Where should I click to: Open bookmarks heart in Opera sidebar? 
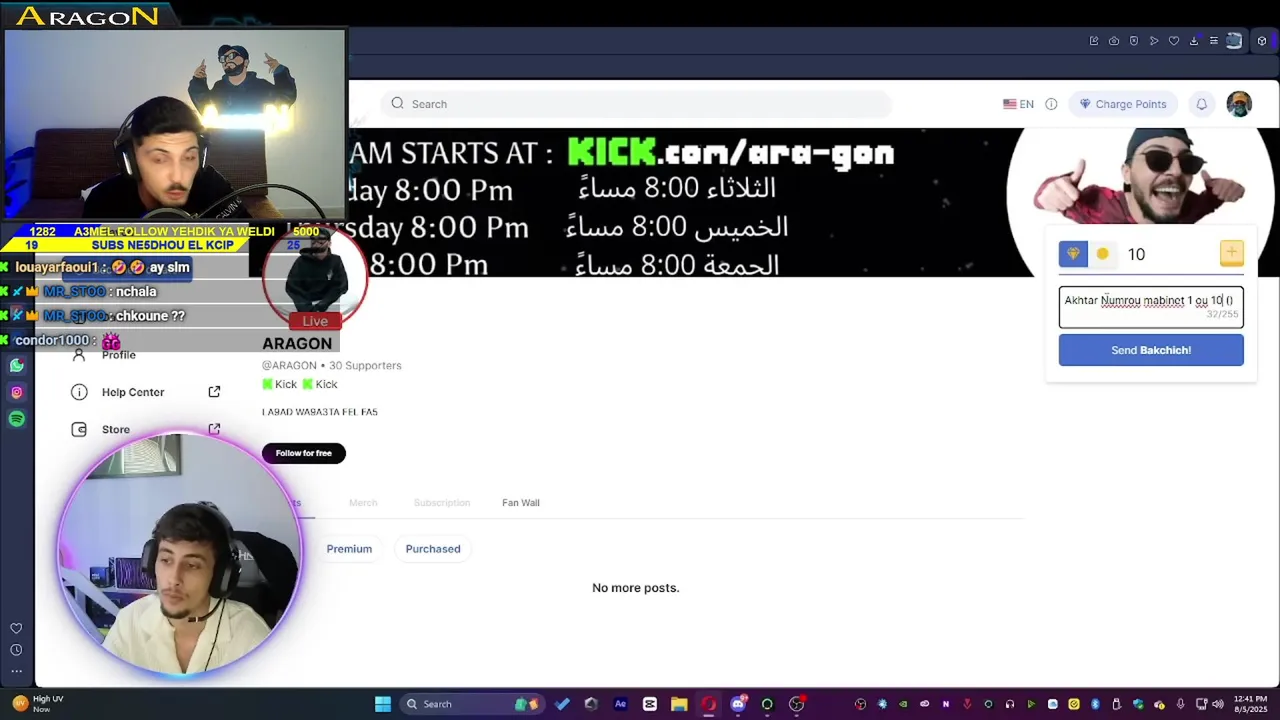coord(16,628)
